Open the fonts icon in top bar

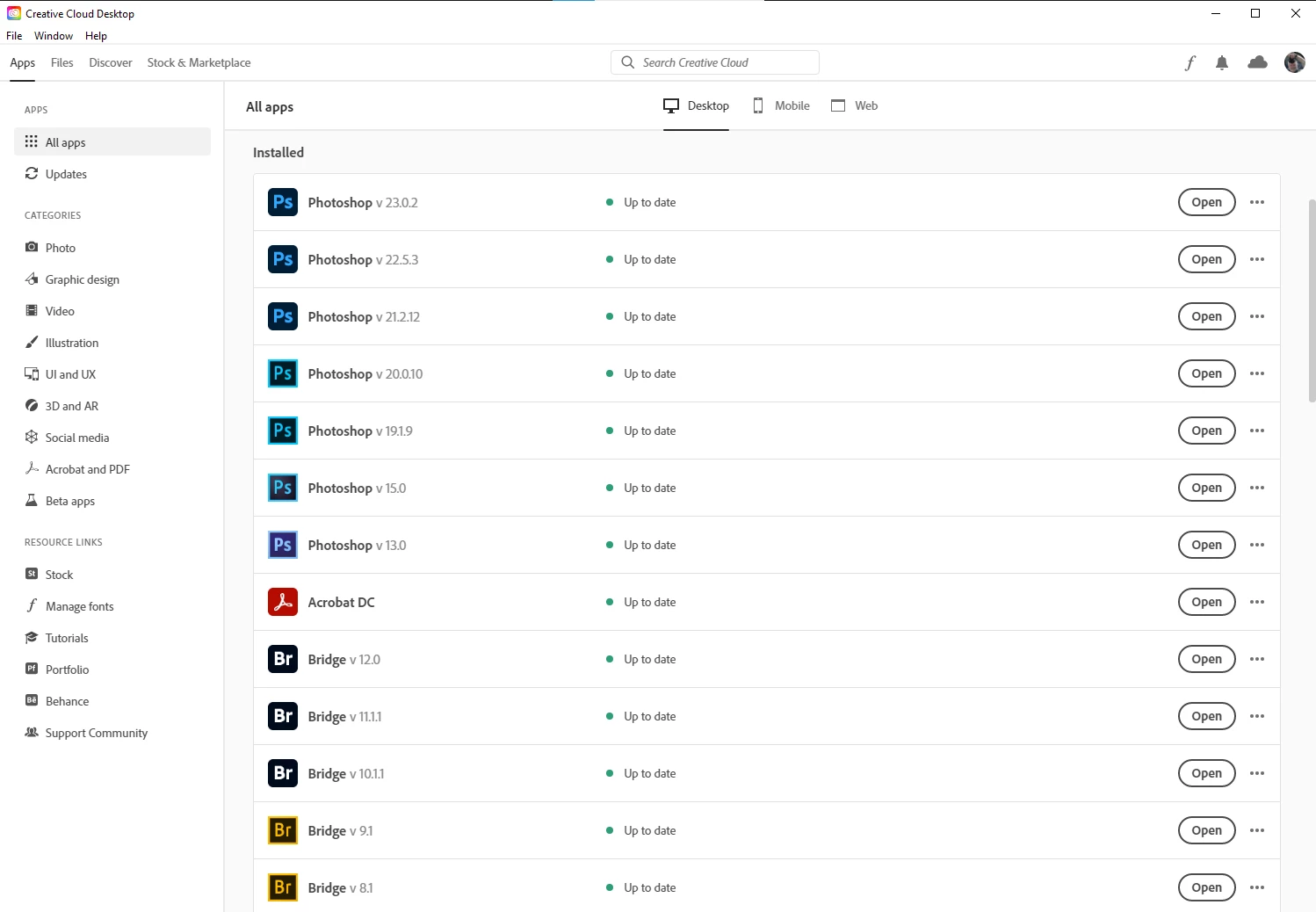click(x=1190, y=62)
